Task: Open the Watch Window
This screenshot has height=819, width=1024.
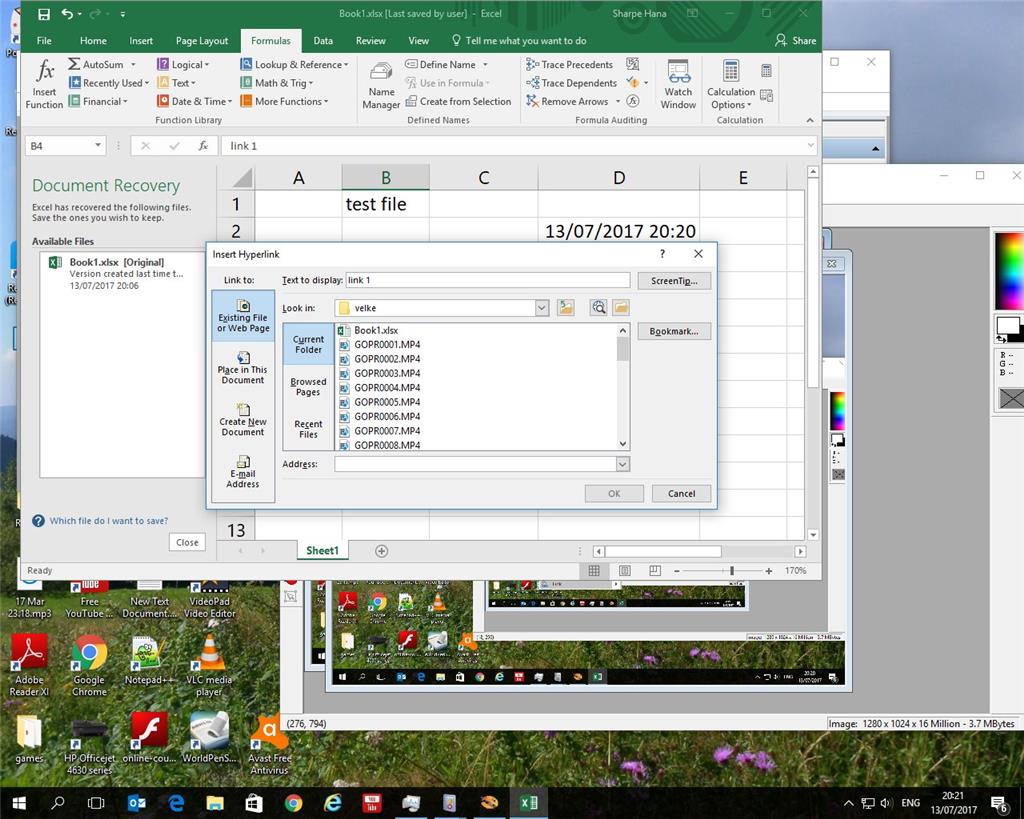Action: point(678,84)
